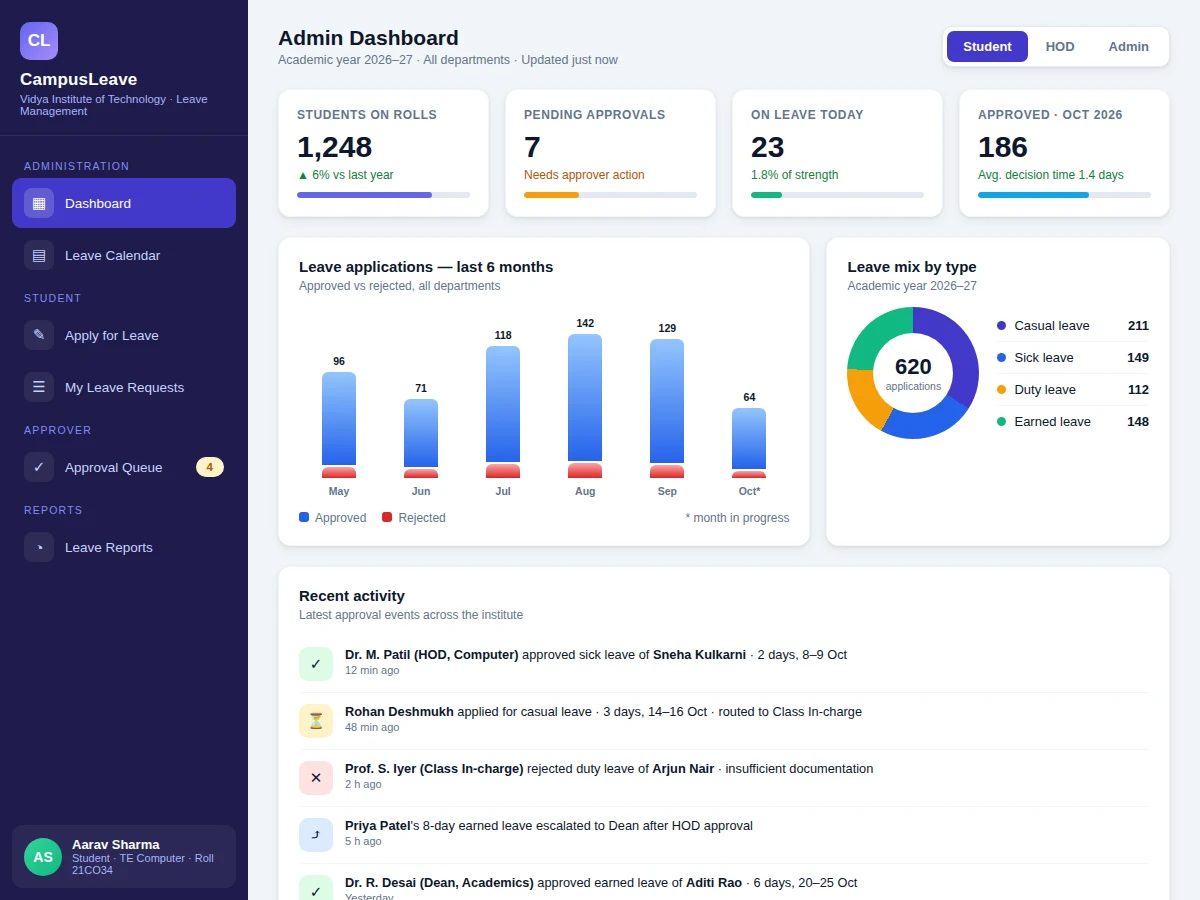Click the blue Approved Oct 2026 progress bar
Viewport: 1200px width, 900px height.
[x=1033, y=195]
